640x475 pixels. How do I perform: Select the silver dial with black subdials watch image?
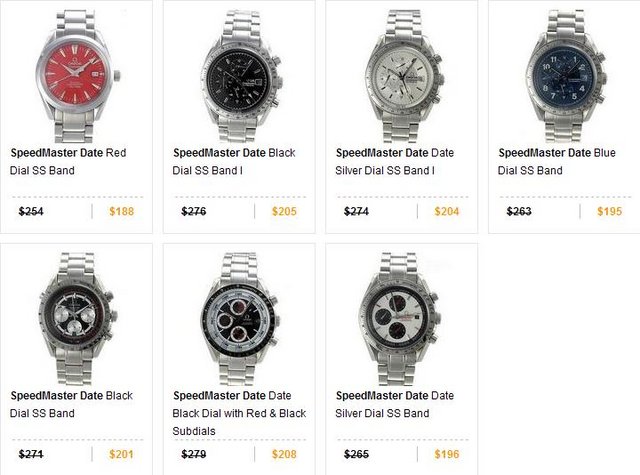400,318
